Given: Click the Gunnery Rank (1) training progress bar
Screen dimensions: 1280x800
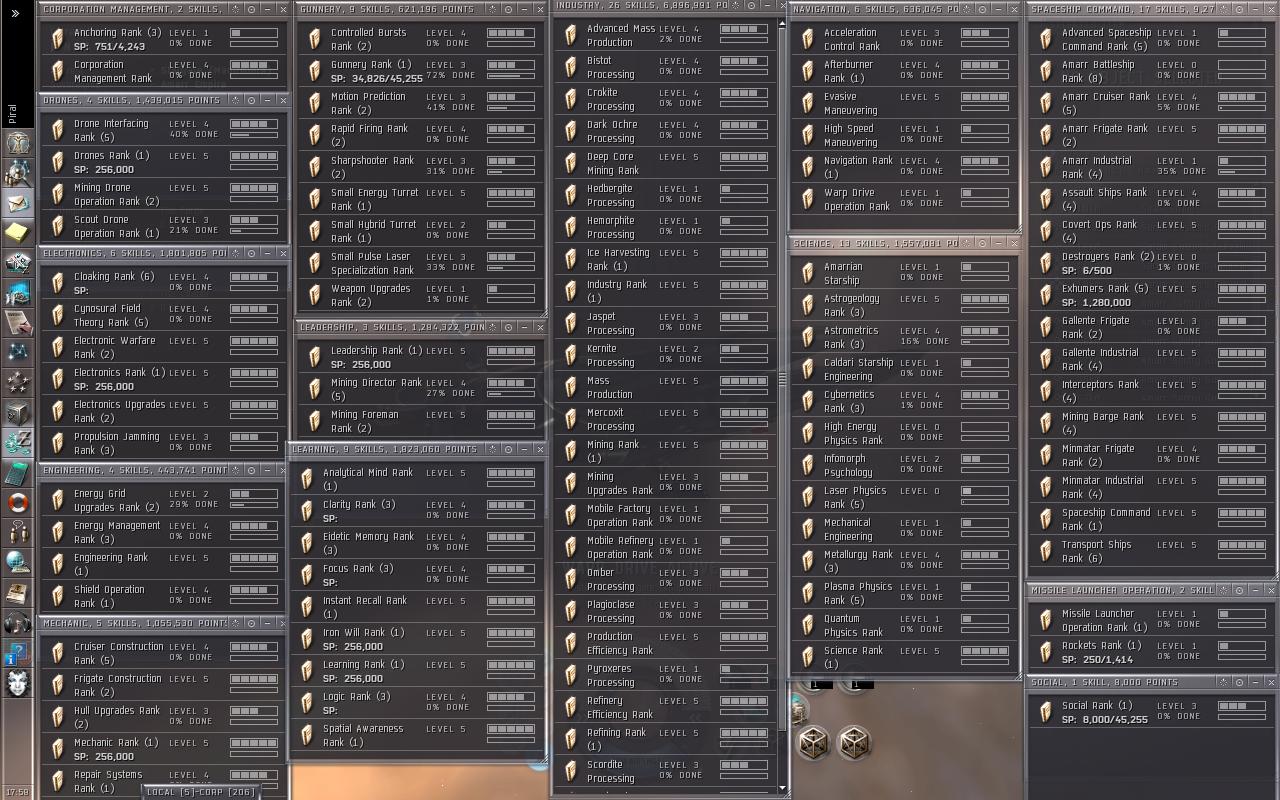Looking at the screenshot, I should [511, 75].
